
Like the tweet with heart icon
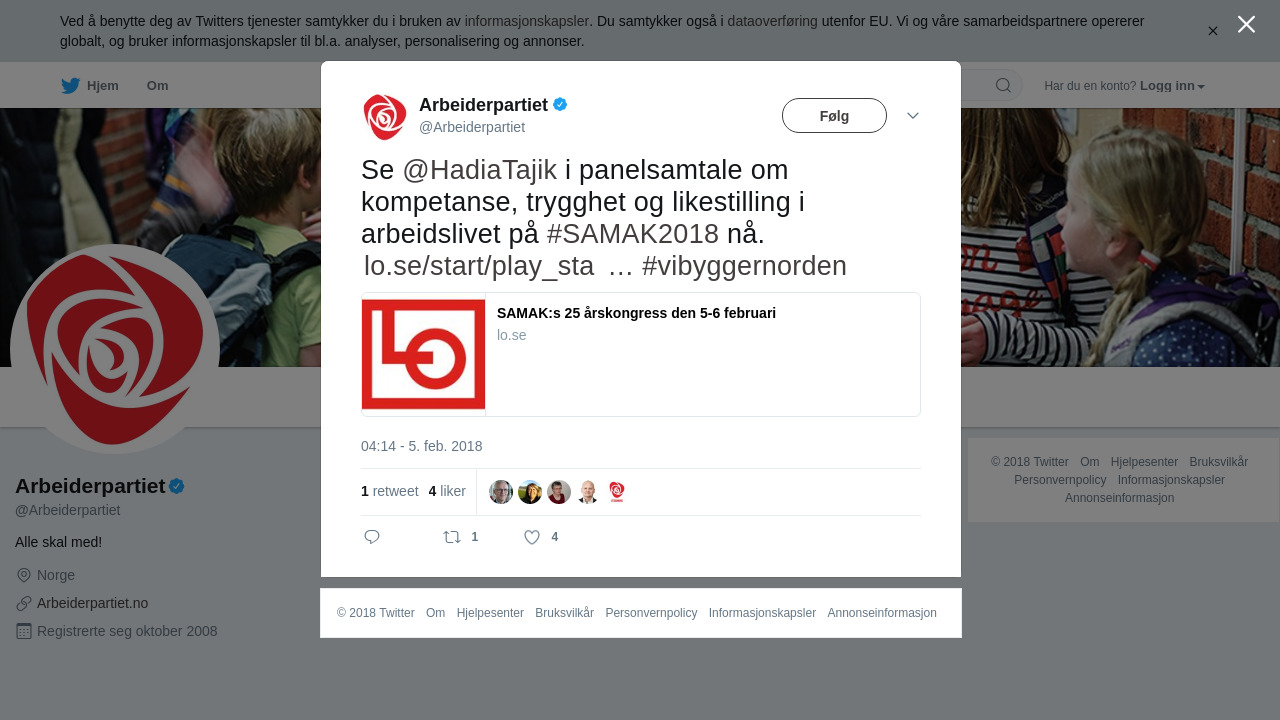point(532,537)
